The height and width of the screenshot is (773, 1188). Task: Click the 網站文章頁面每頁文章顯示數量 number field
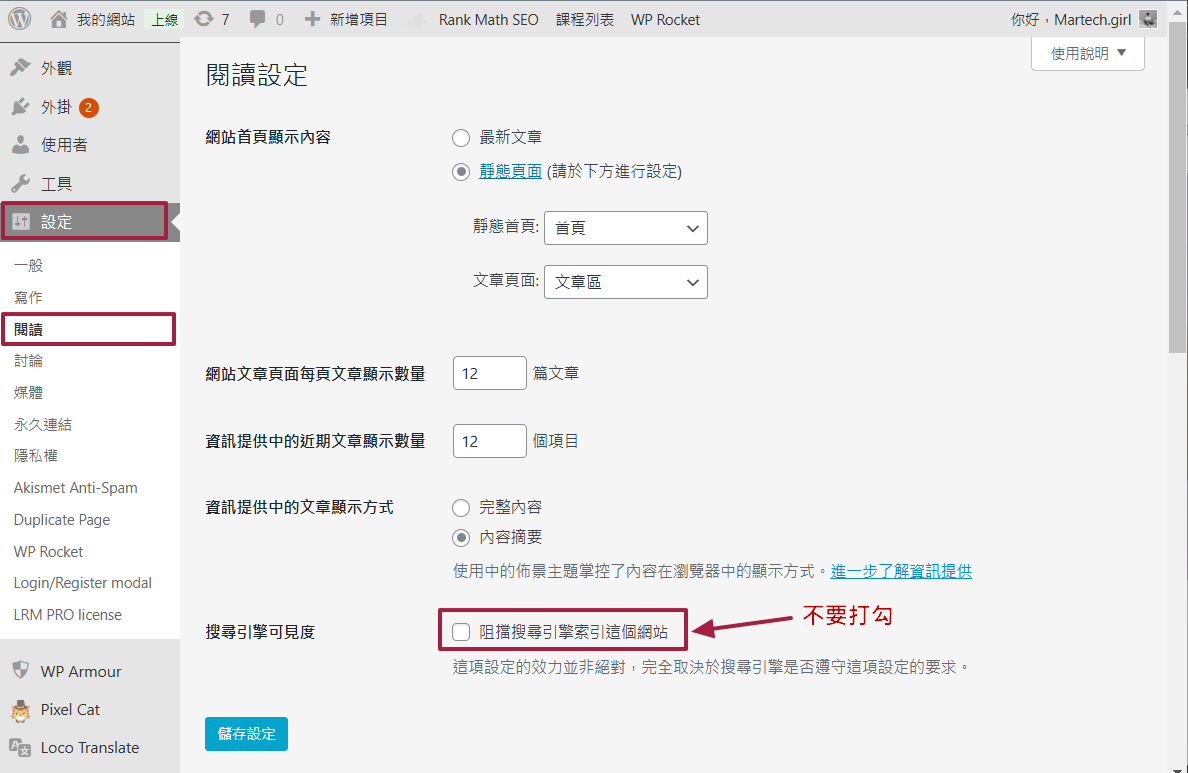[489, 373]
